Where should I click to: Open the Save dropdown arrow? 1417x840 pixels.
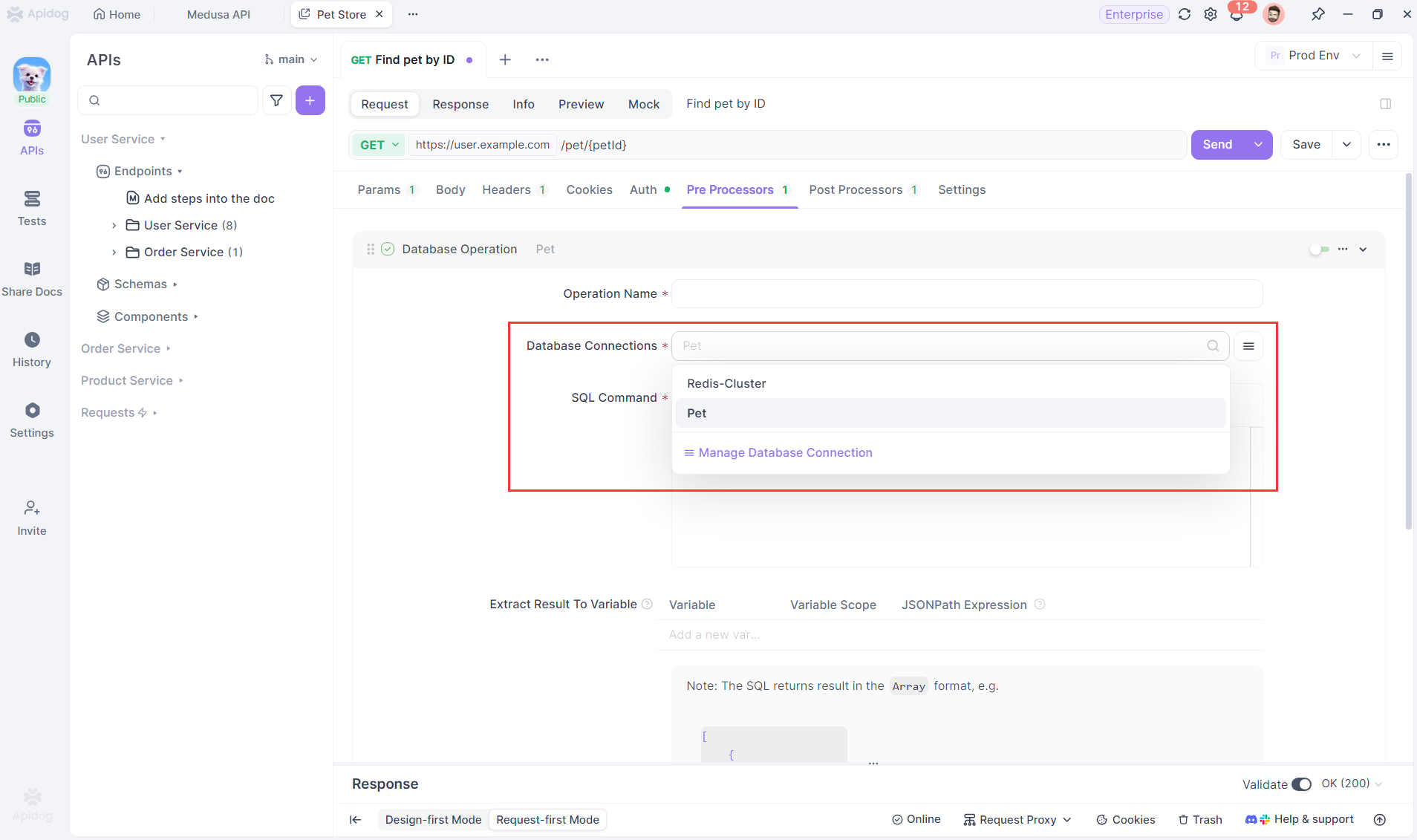[1346, 145]
